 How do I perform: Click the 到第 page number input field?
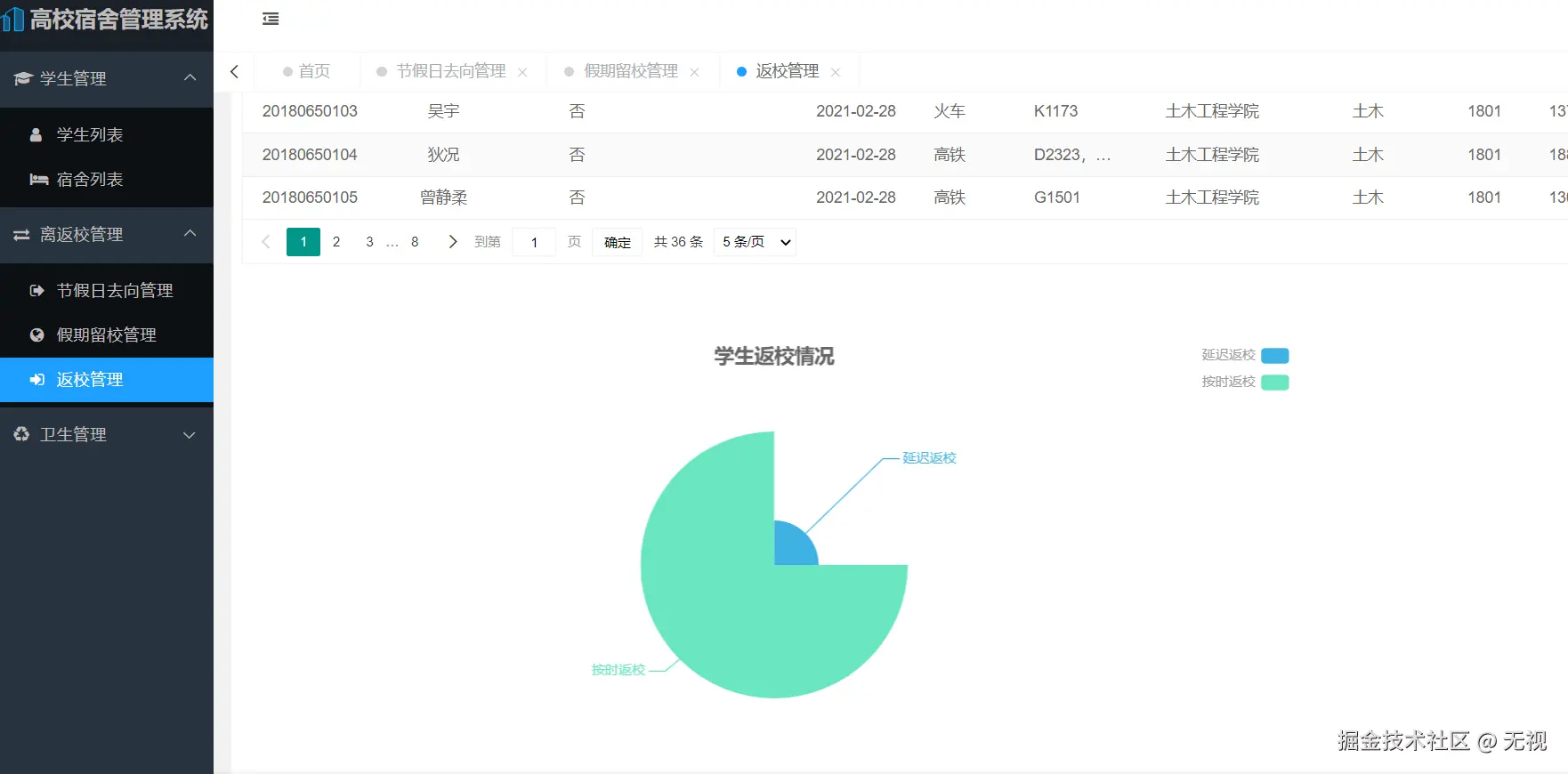[534, 242]
